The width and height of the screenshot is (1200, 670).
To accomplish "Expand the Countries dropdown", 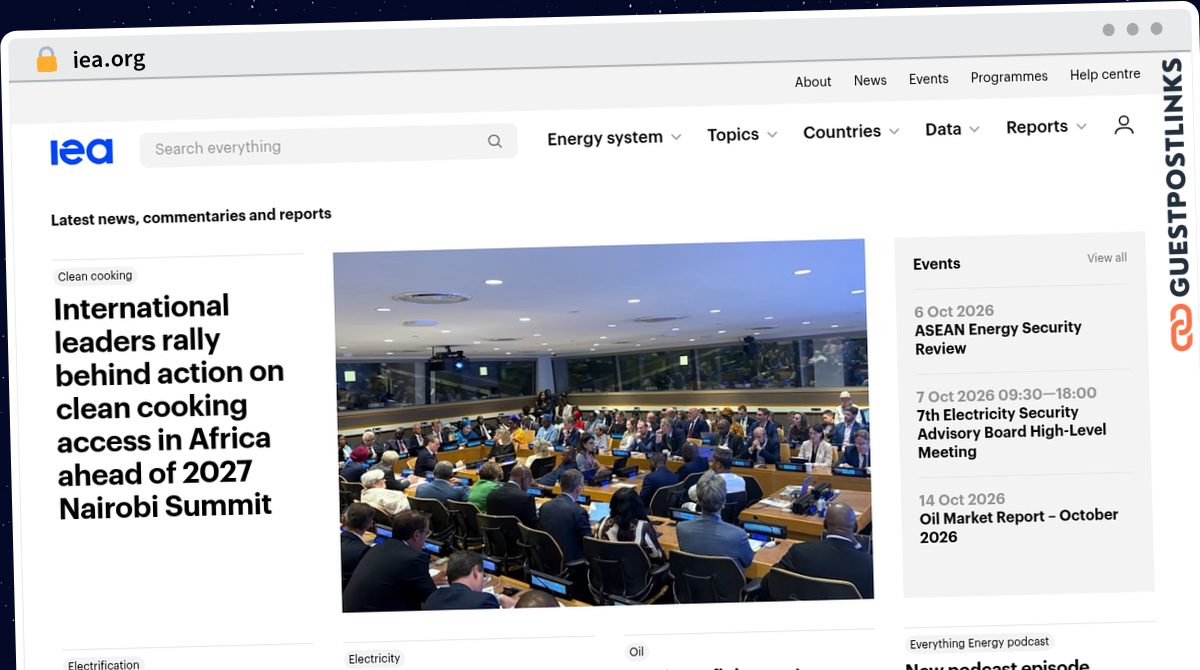I will tap(851, 132).
